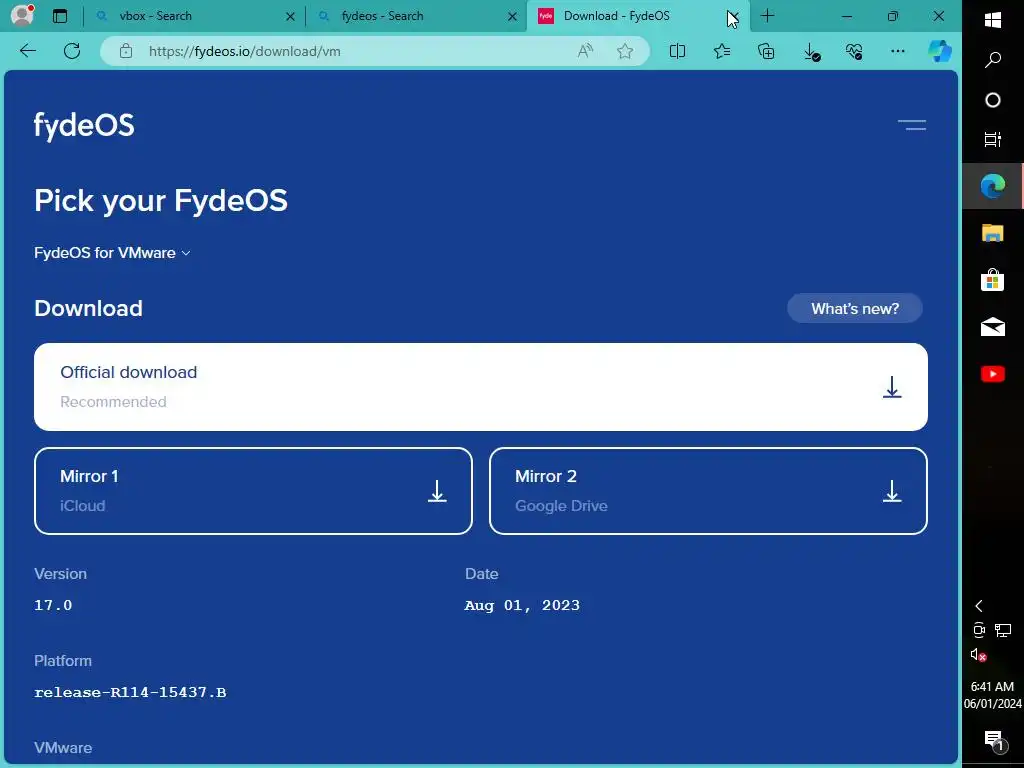
Task: Open Microsoft Store from taskbar
Action: [993, 280]
